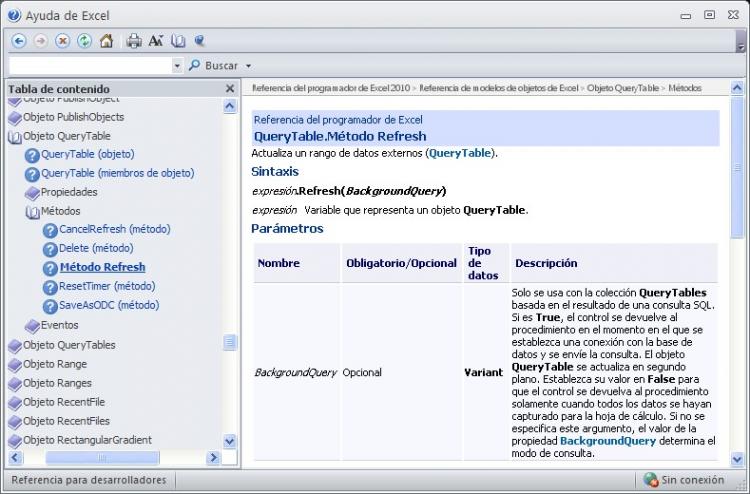750x494 pixels.
Task: Change font size with the A icon
Action: coord(156,41)
